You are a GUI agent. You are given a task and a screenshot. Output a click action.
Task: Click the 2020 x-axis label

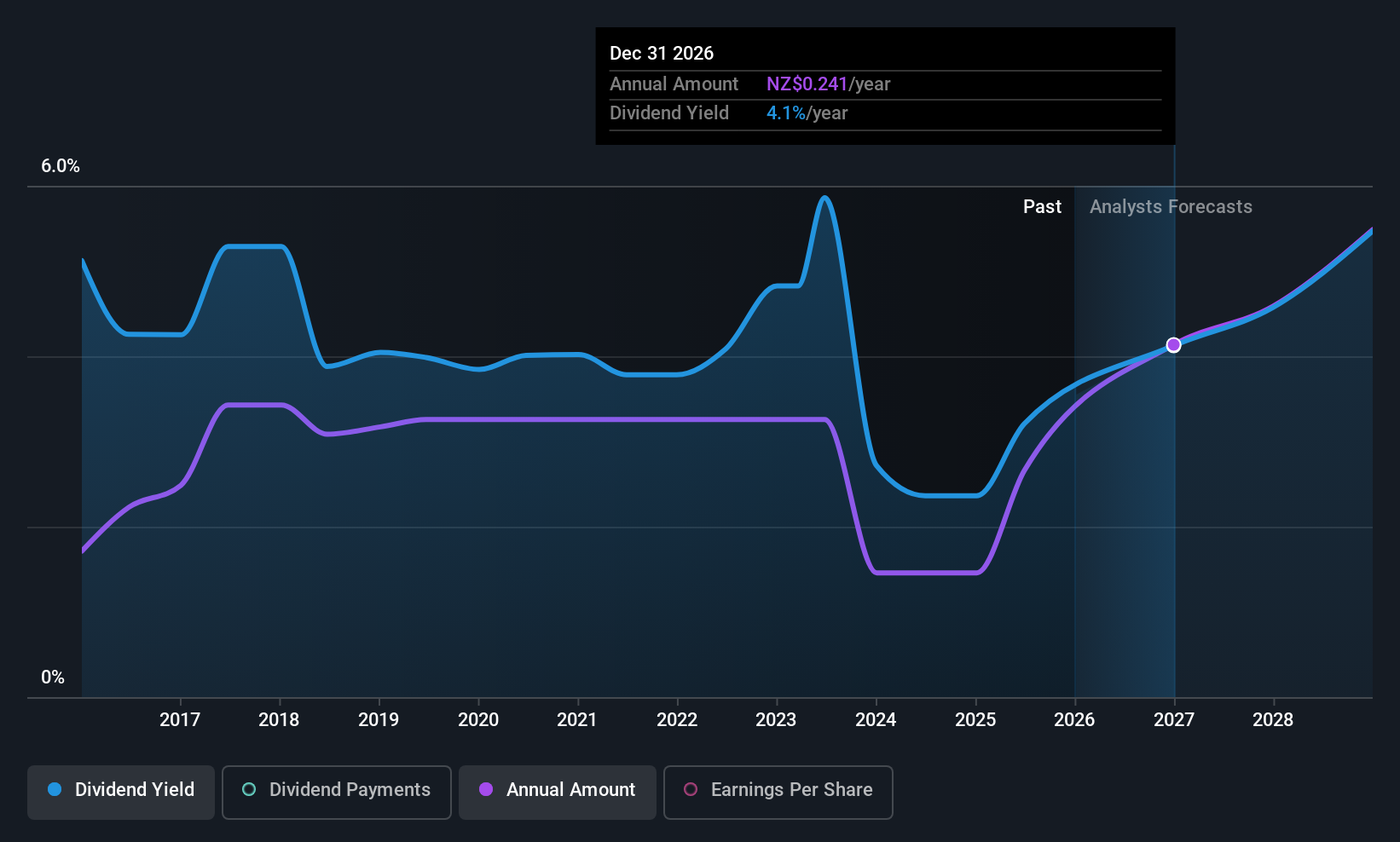pyautogui.click(x=478, y=719)
